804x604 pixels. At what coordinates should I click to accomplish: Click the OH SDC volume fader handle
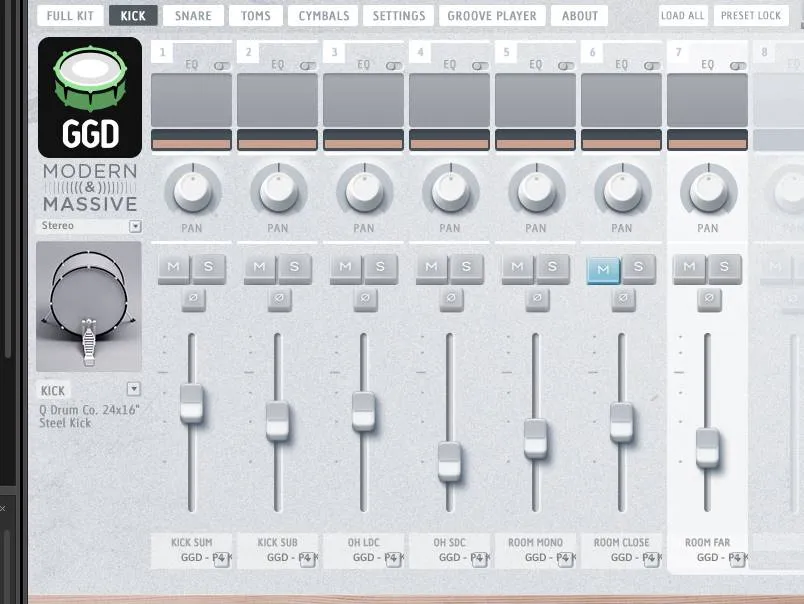[450, 462]
